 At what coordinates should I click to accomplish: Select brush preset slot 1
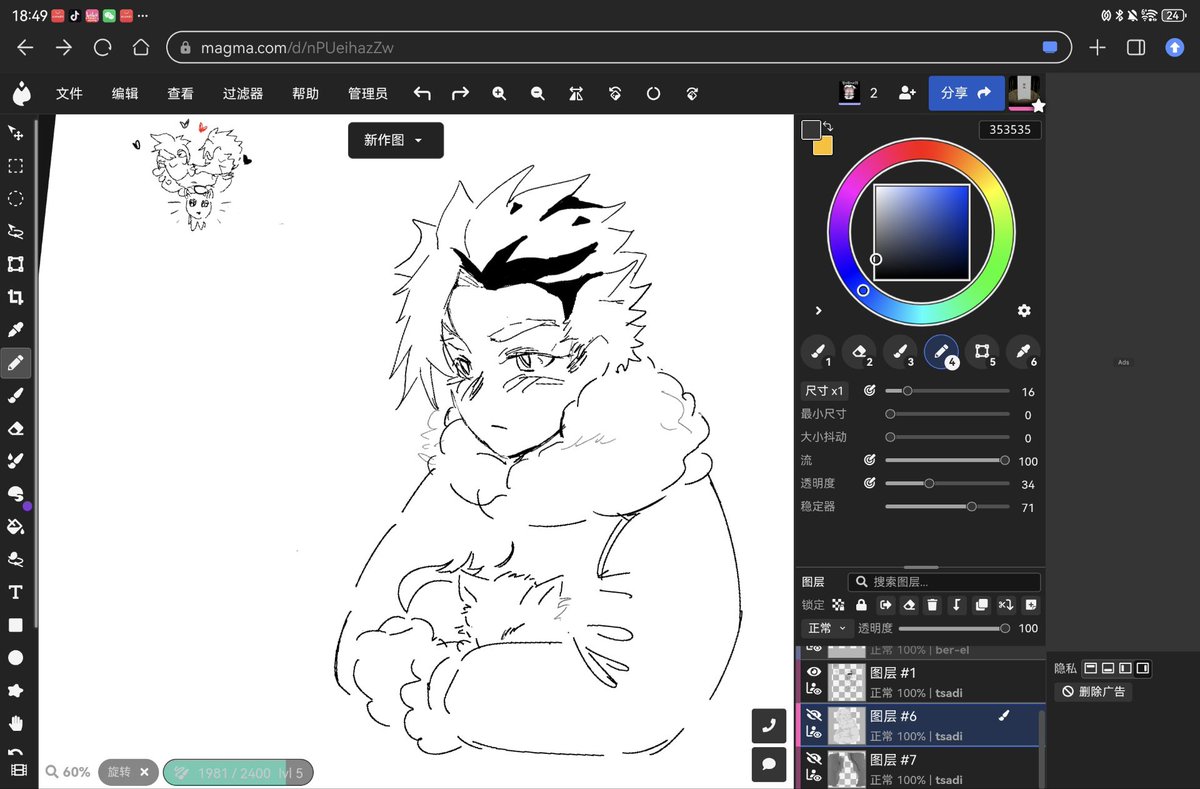tap(818, 351)
